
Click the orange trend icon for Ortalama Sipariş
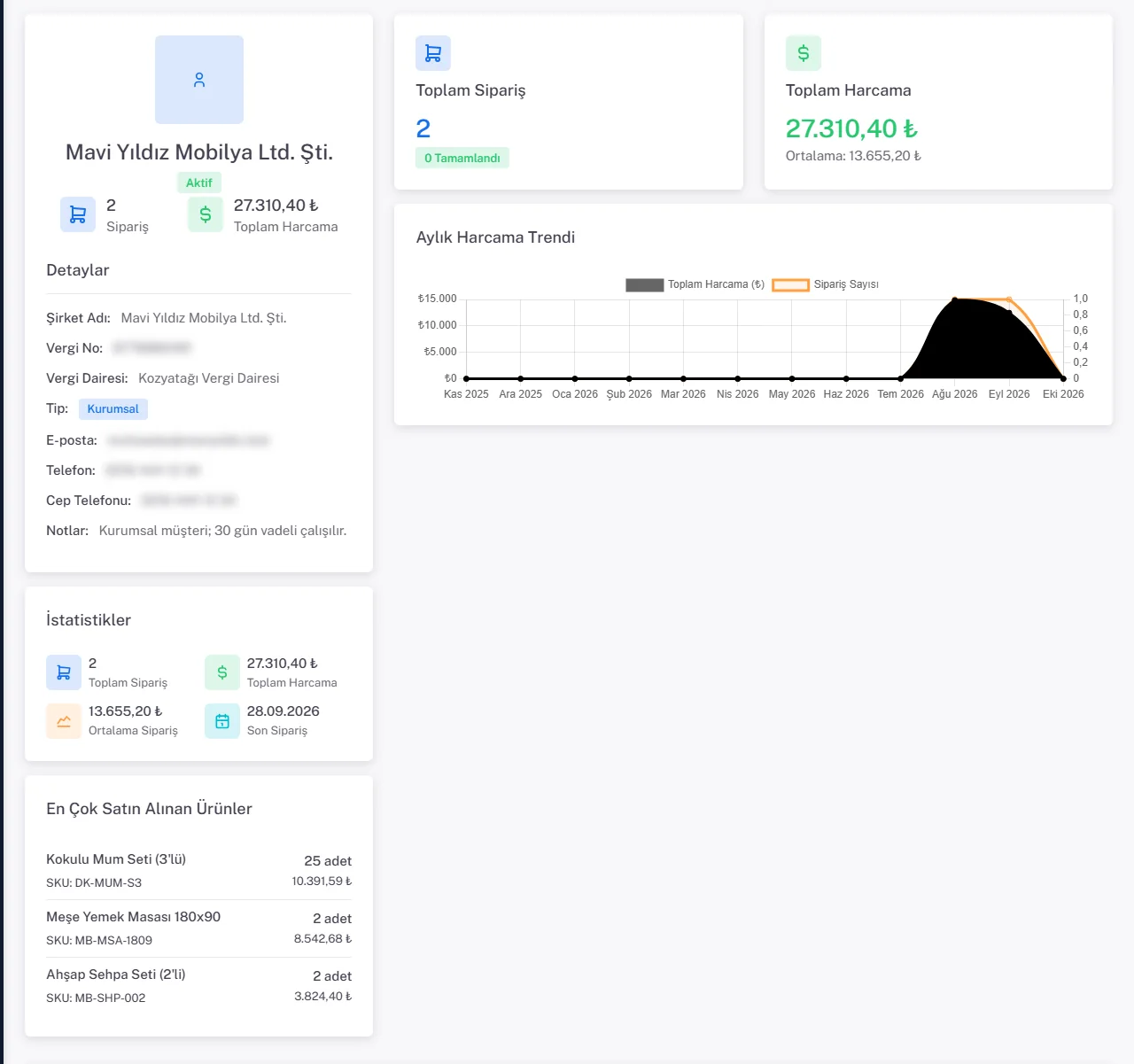[x=64, y=721]
